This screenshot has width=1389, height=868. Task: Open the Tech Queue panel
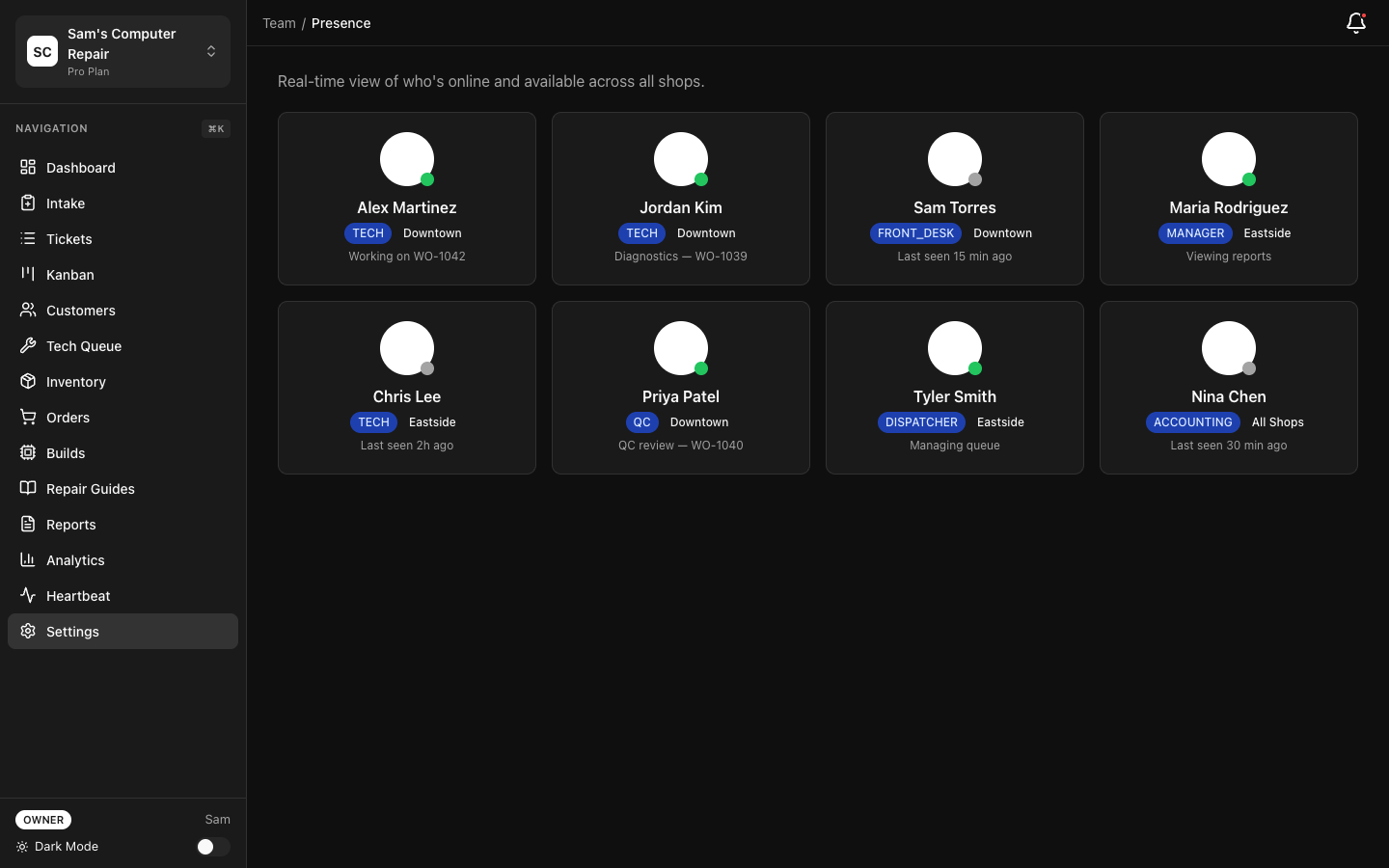(x=83, y=346)
